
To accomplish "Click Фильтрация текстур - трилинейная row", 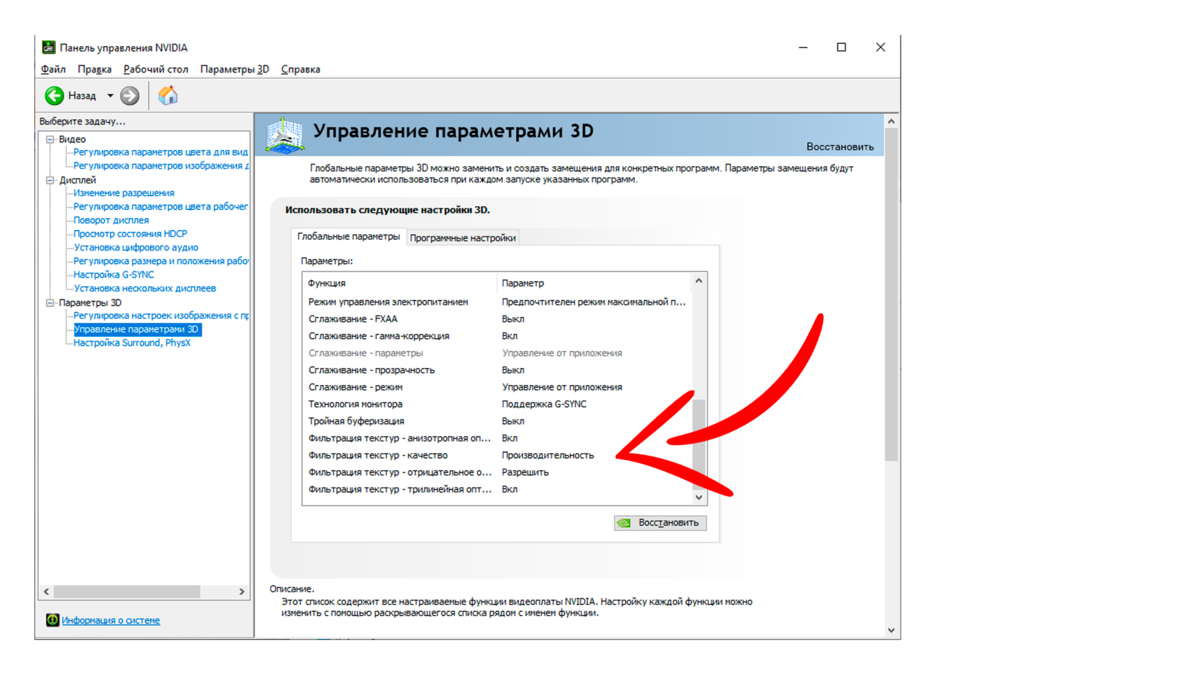I will (497, 489).
